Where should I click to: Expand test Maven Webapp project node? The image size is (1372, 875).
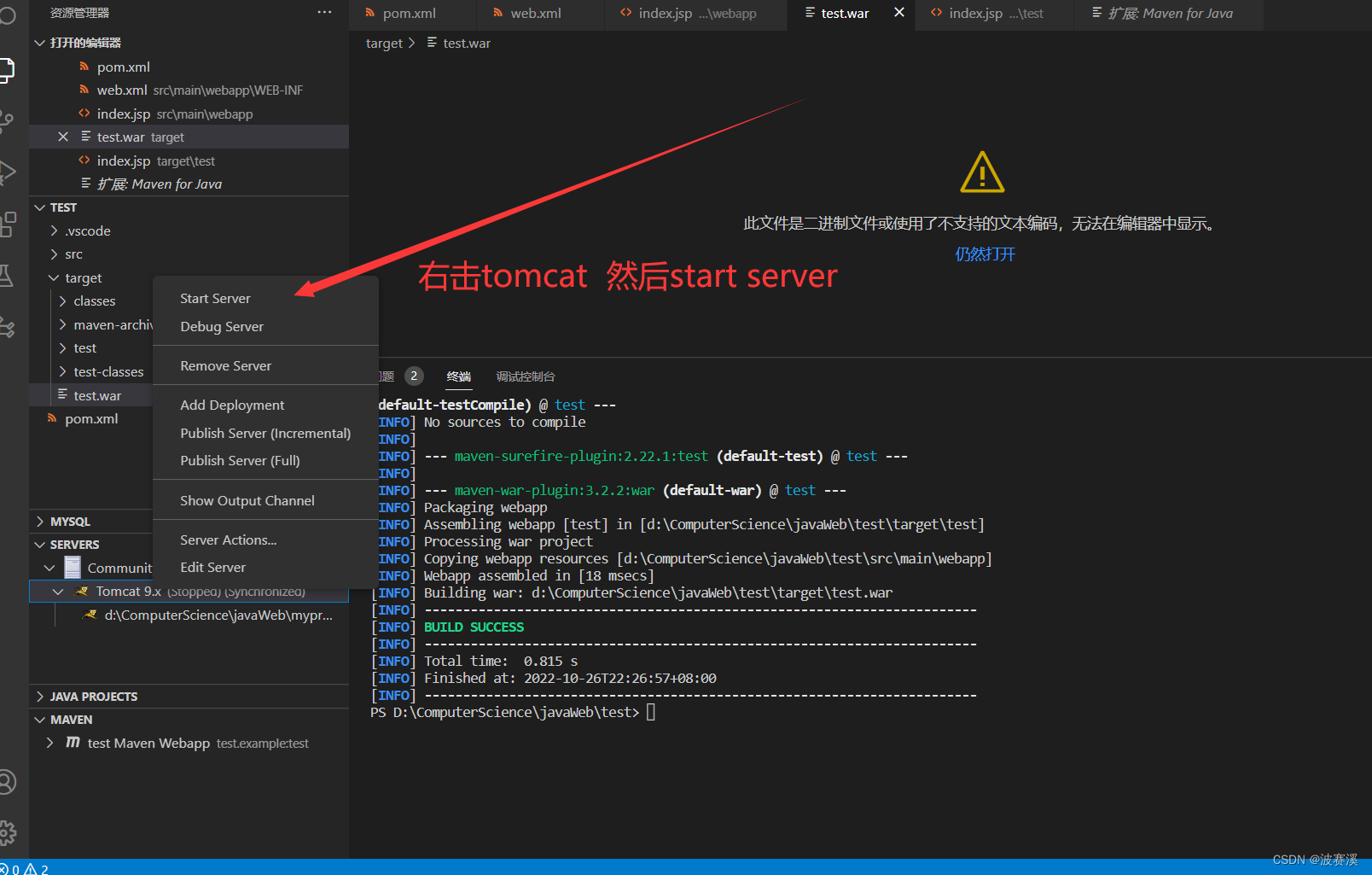point(50,743)
